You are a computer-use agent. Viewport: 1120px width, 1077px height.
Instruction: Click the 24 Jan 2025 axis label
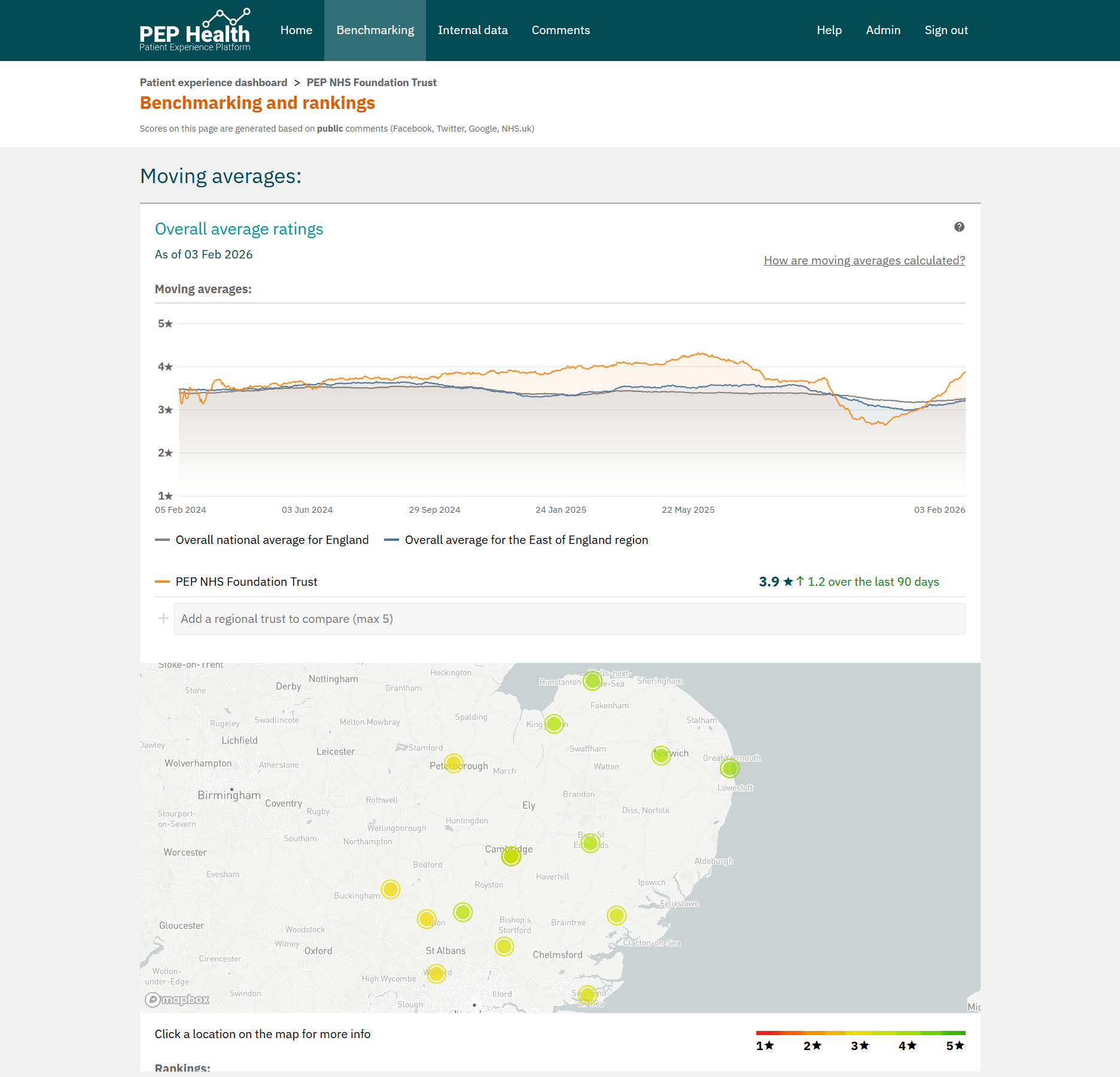click(x=561, y=510)
